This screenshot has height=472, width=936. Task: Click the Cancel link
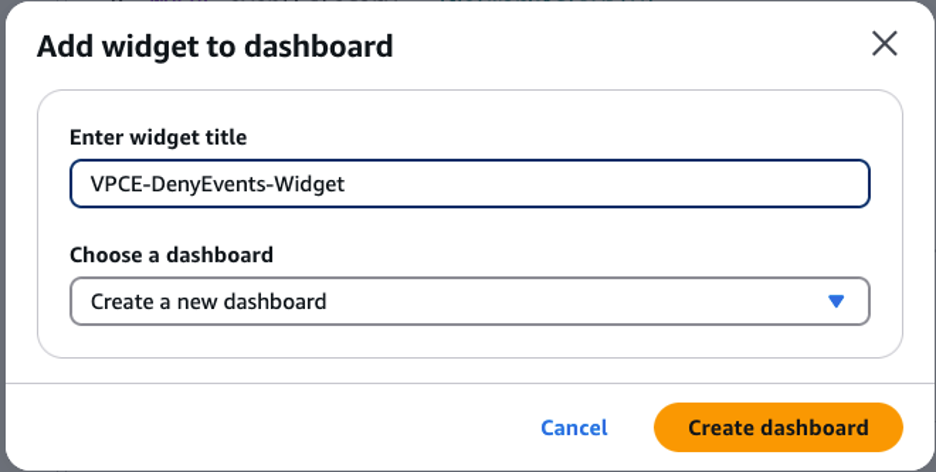coord(574,428)
